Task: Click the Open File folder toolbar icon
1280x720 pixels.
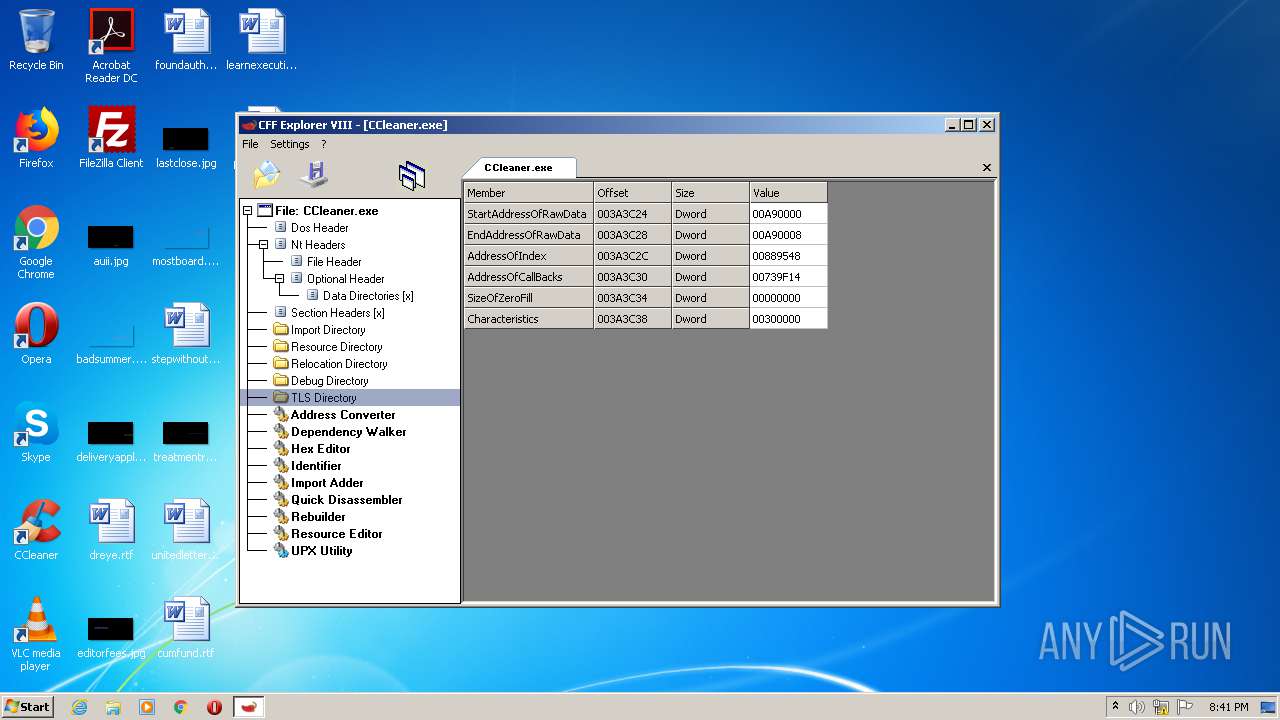Action: [x=267, y=175]
